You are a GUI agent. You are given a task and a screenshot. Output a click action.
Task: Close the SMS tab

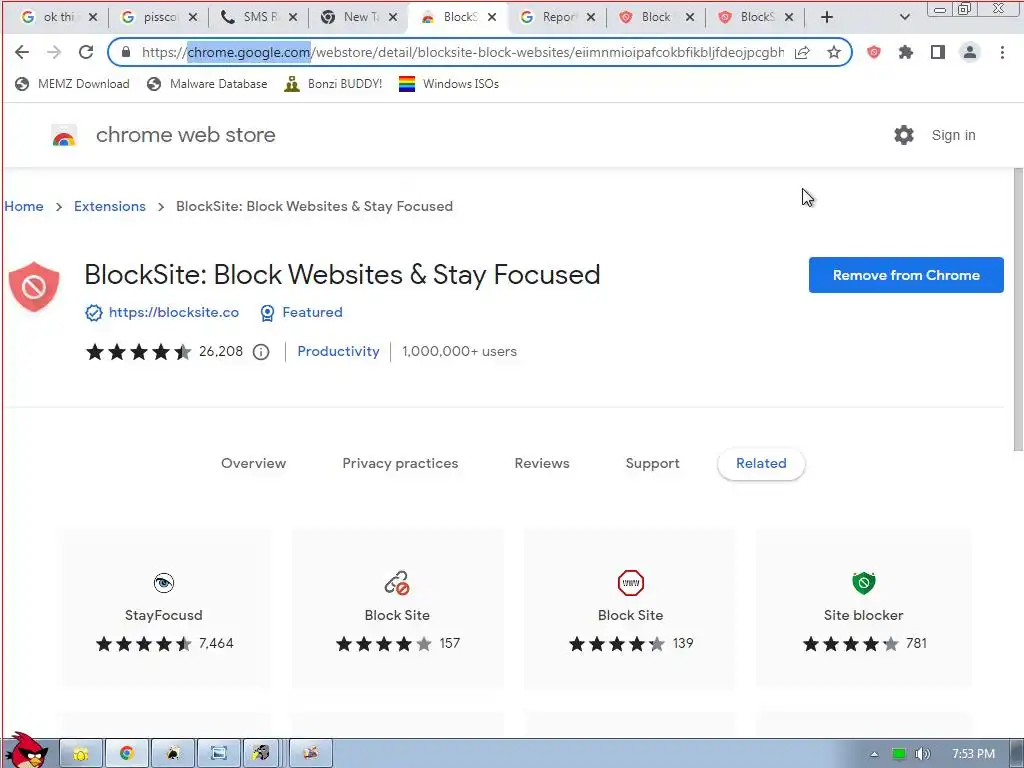[293, 17]
